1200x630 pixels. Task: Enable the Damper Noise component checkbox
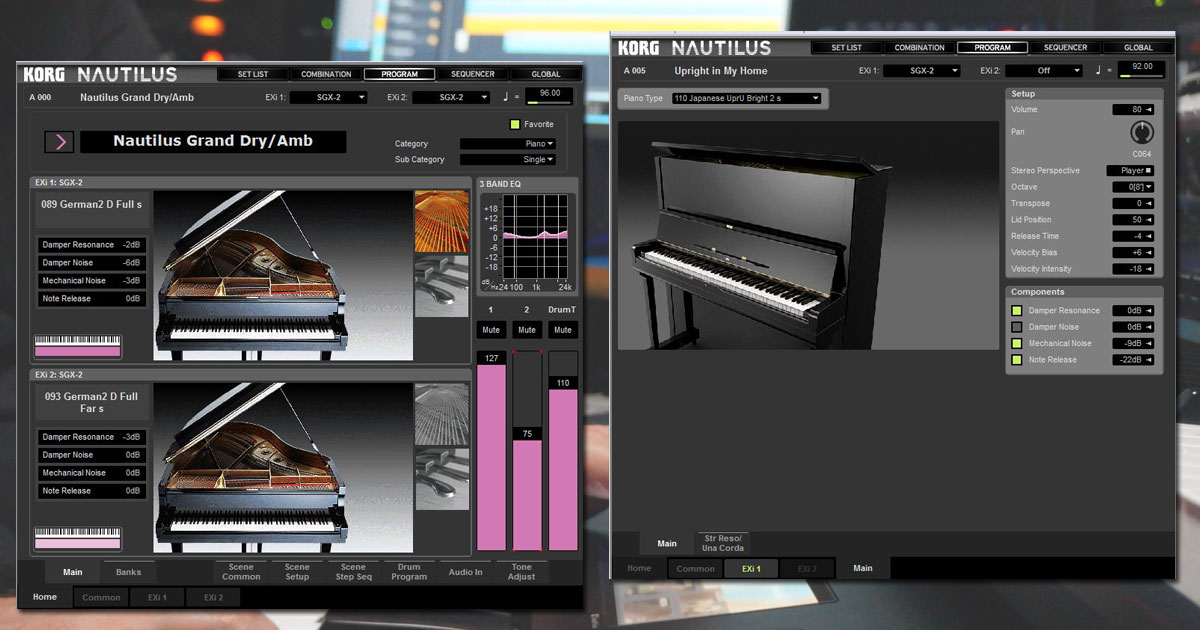pos(1017,327)
